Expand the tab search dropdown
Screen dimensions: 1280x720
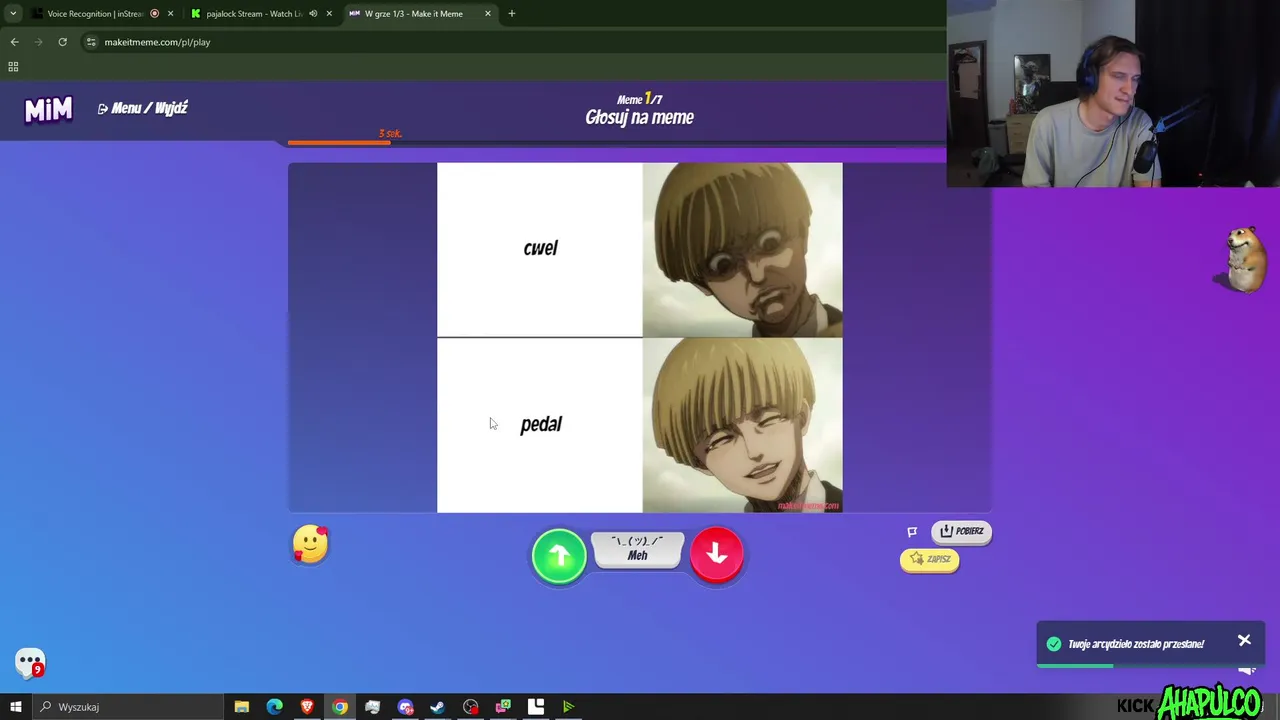point(13,14)
